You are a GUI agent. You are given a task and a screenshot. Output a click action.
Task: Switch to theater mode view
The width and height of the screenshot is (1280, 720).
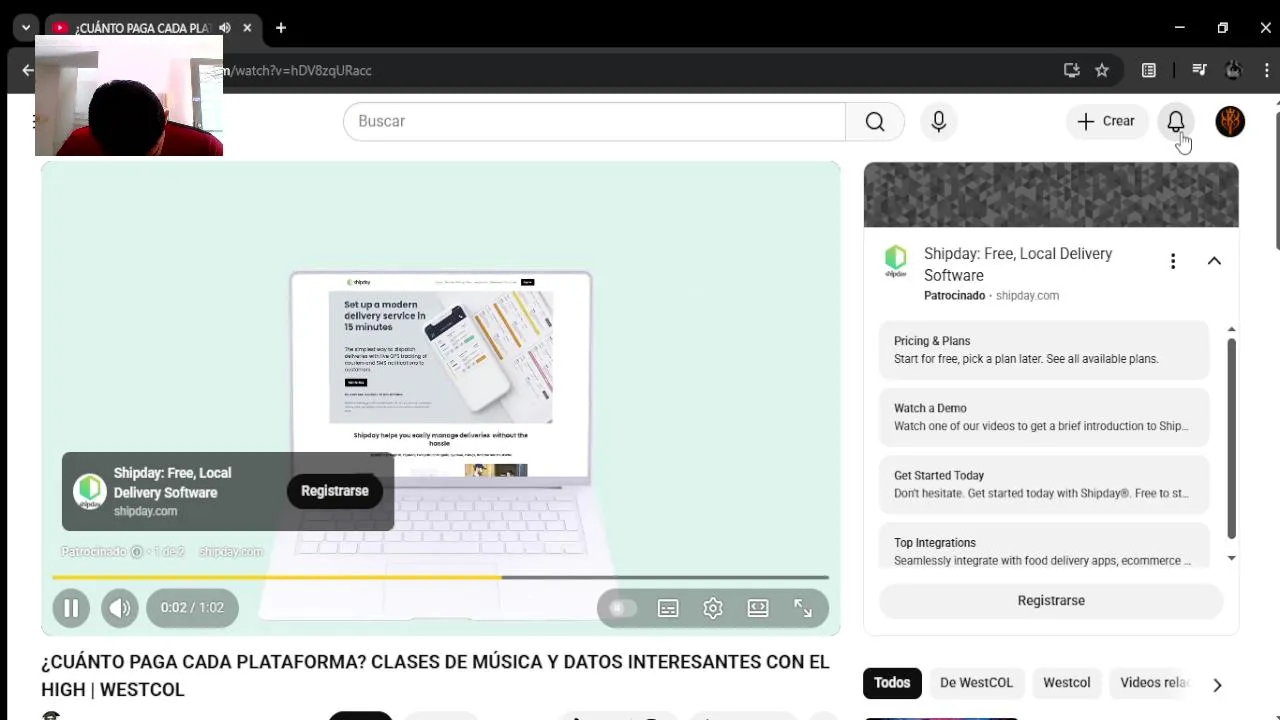pyautogui.click(x=758, y=608)
